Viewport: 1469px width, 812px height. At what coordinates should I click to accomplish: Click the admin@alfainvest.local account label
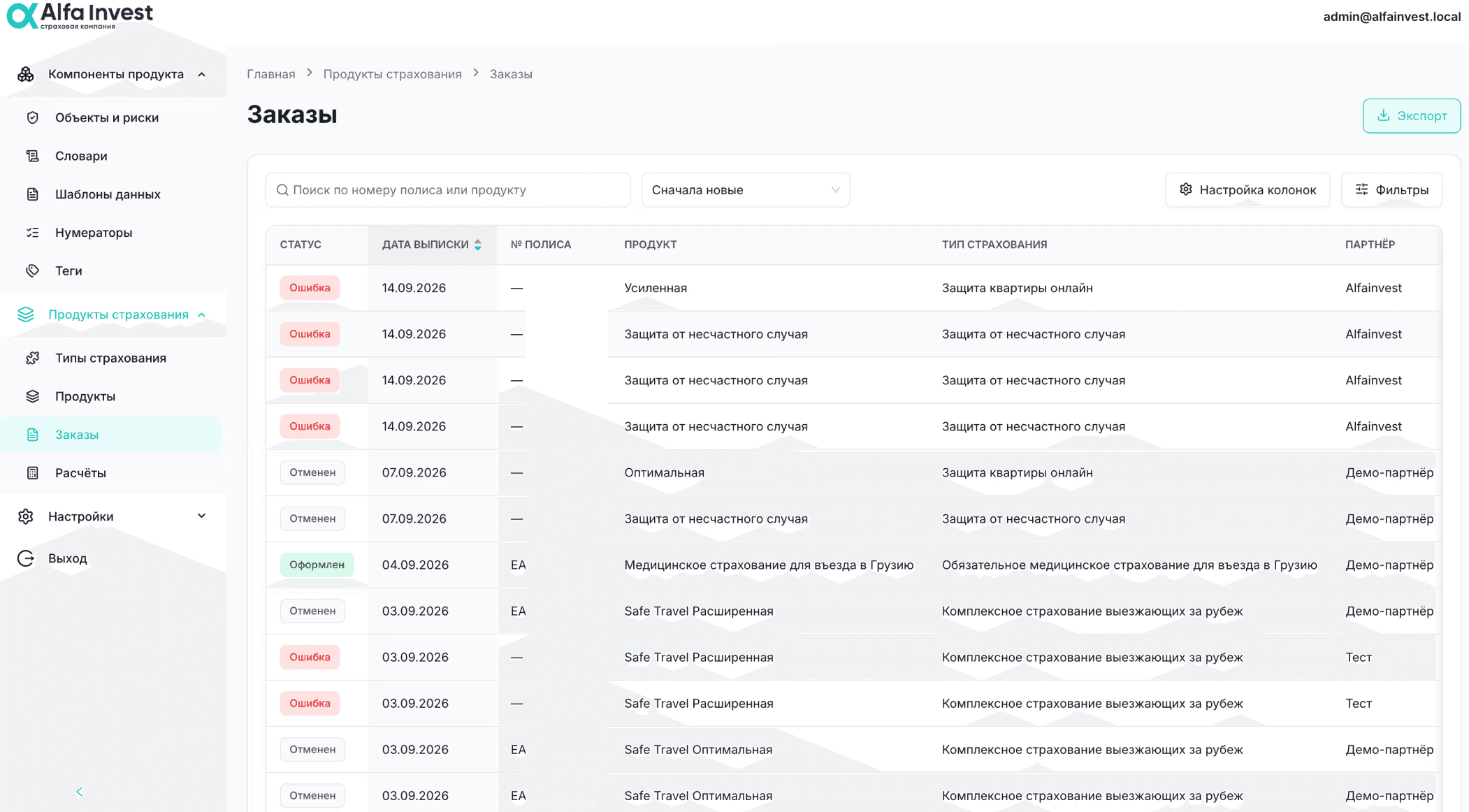[1391, 16]
